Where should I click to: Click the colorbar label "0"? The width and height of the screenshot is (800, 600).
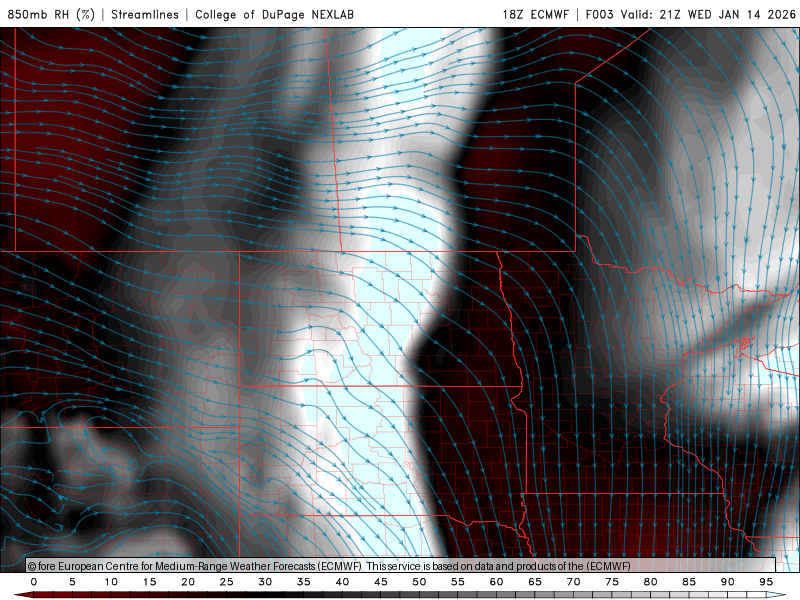coord(34,582)
